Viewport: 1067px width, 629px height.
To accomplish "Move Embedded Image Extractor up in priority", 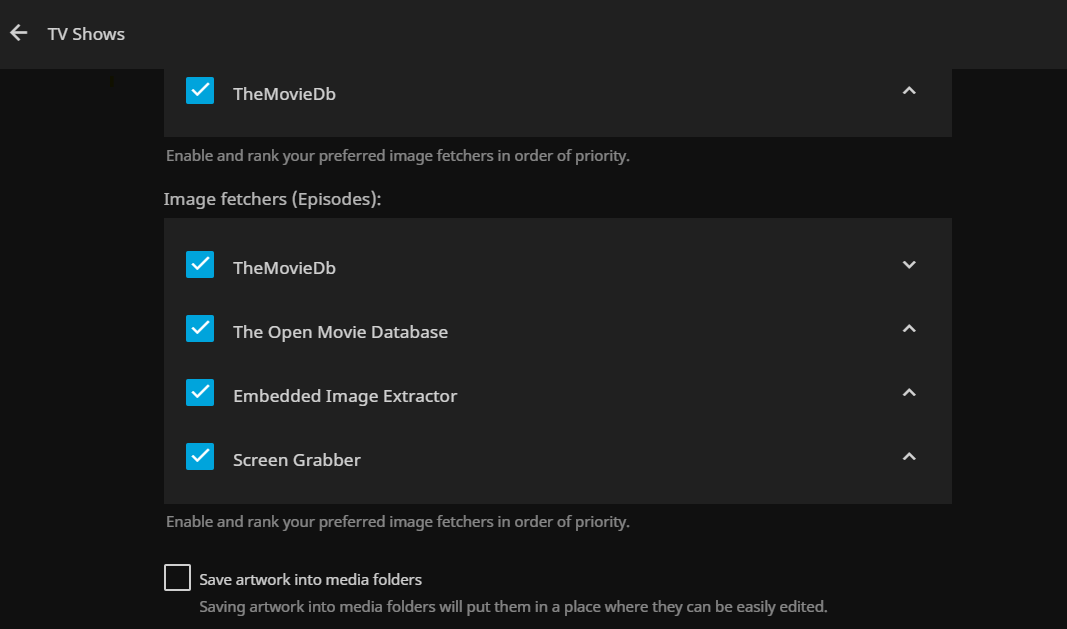I will (x=909, y=393).
